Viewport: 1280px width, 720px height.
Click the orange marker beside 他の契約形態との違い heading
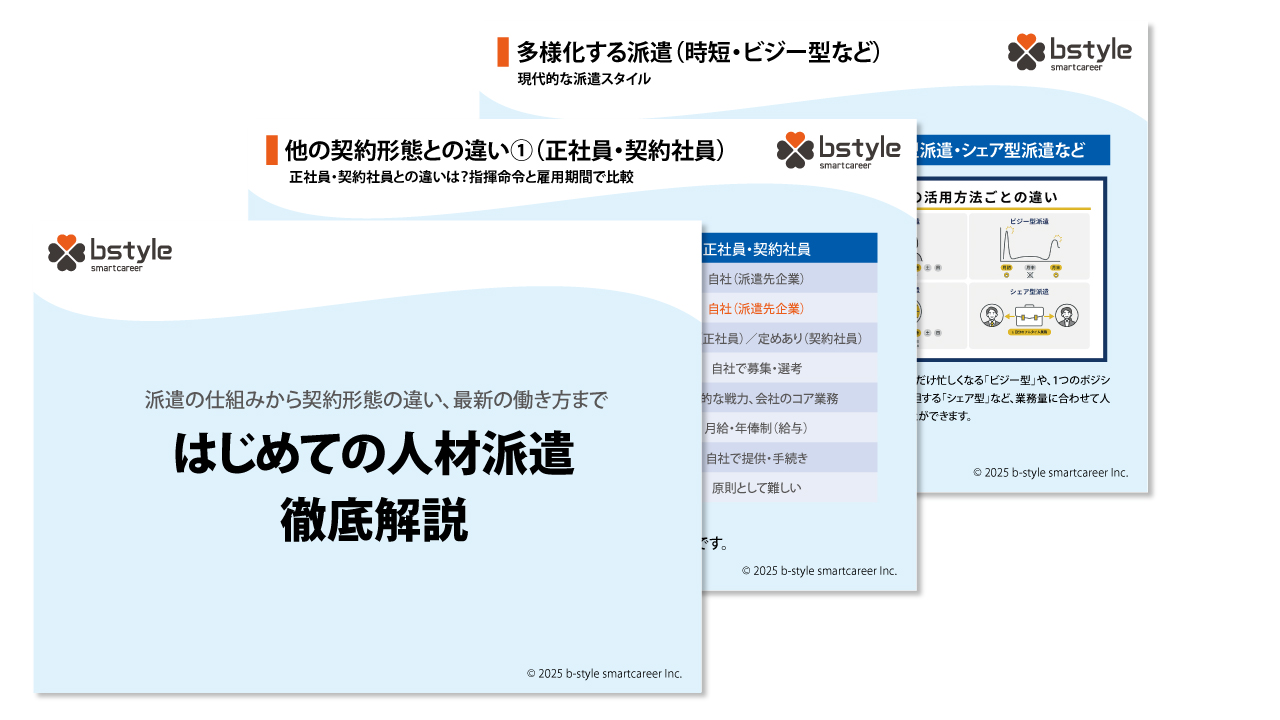(x=271, y=150)
